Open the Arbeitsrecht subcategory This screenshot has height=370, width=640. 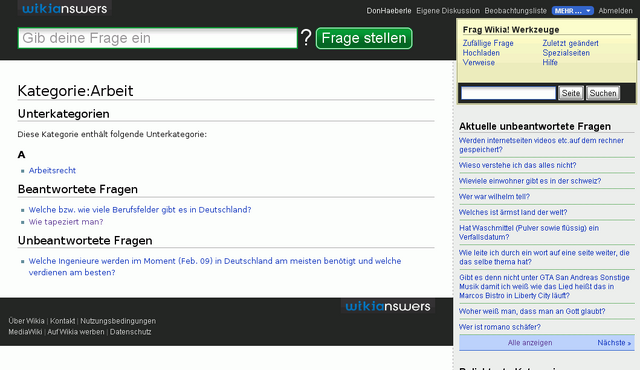pyautogui.click(x=52, y=171)
